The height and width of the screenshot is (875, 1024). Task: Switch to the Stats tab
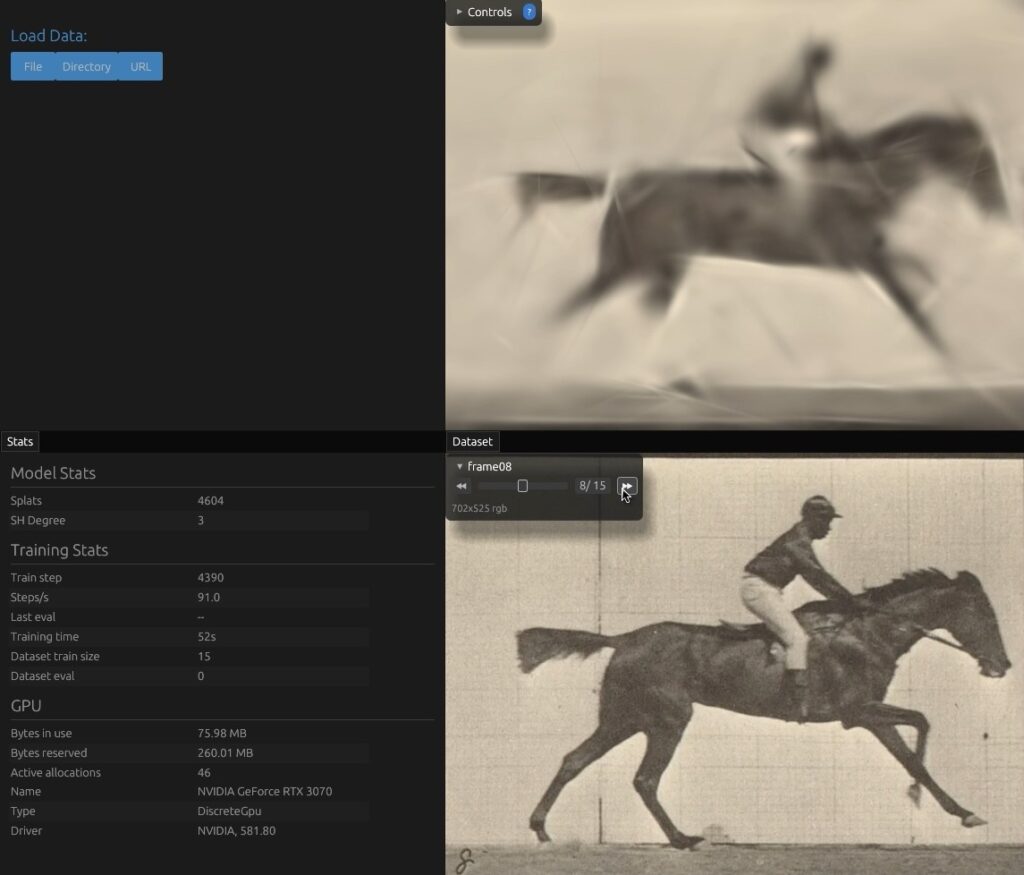[20, 441]
